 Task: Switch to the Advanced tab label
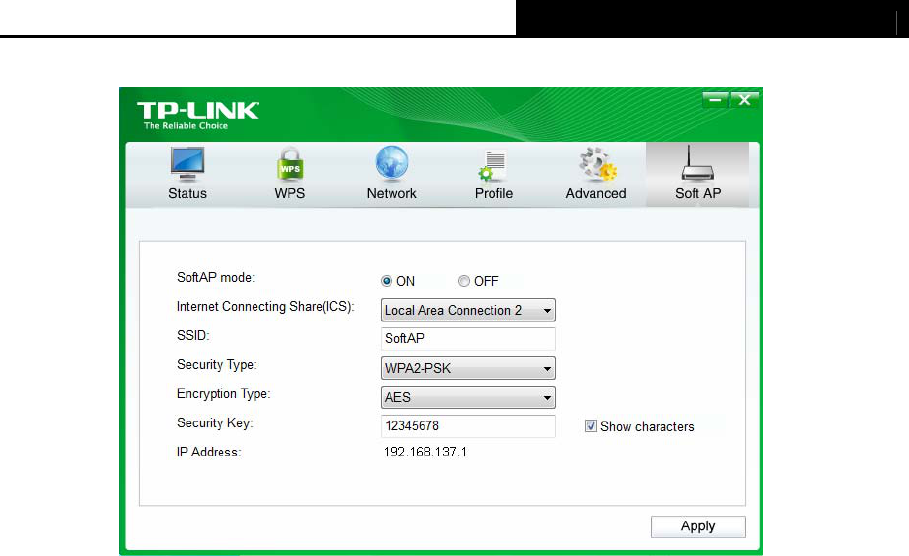596,193
